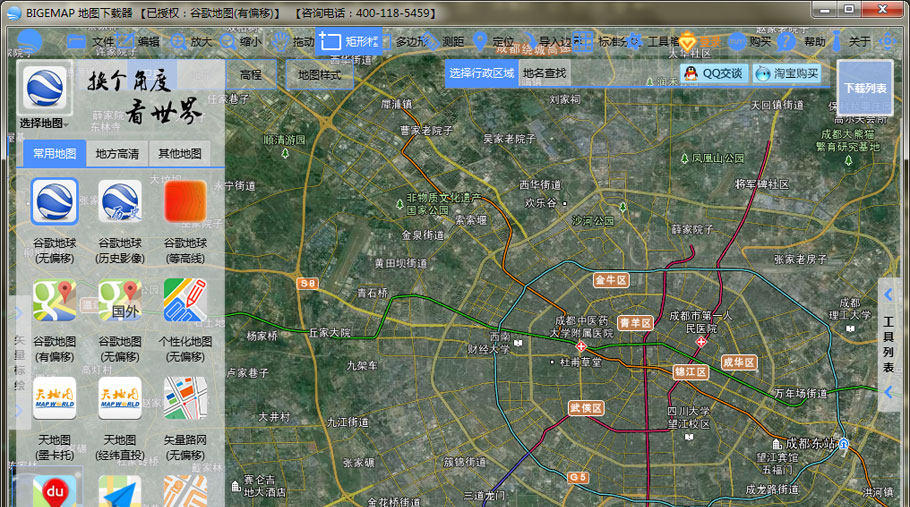This screenshot has height=507, width=910.
Task: Expand the 选择地图 dropdown
Action: [44, 123]
